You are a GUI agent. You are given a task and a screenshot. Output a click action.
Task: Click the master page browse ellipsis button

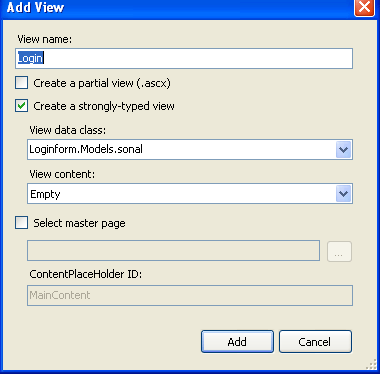coord(339,251)
